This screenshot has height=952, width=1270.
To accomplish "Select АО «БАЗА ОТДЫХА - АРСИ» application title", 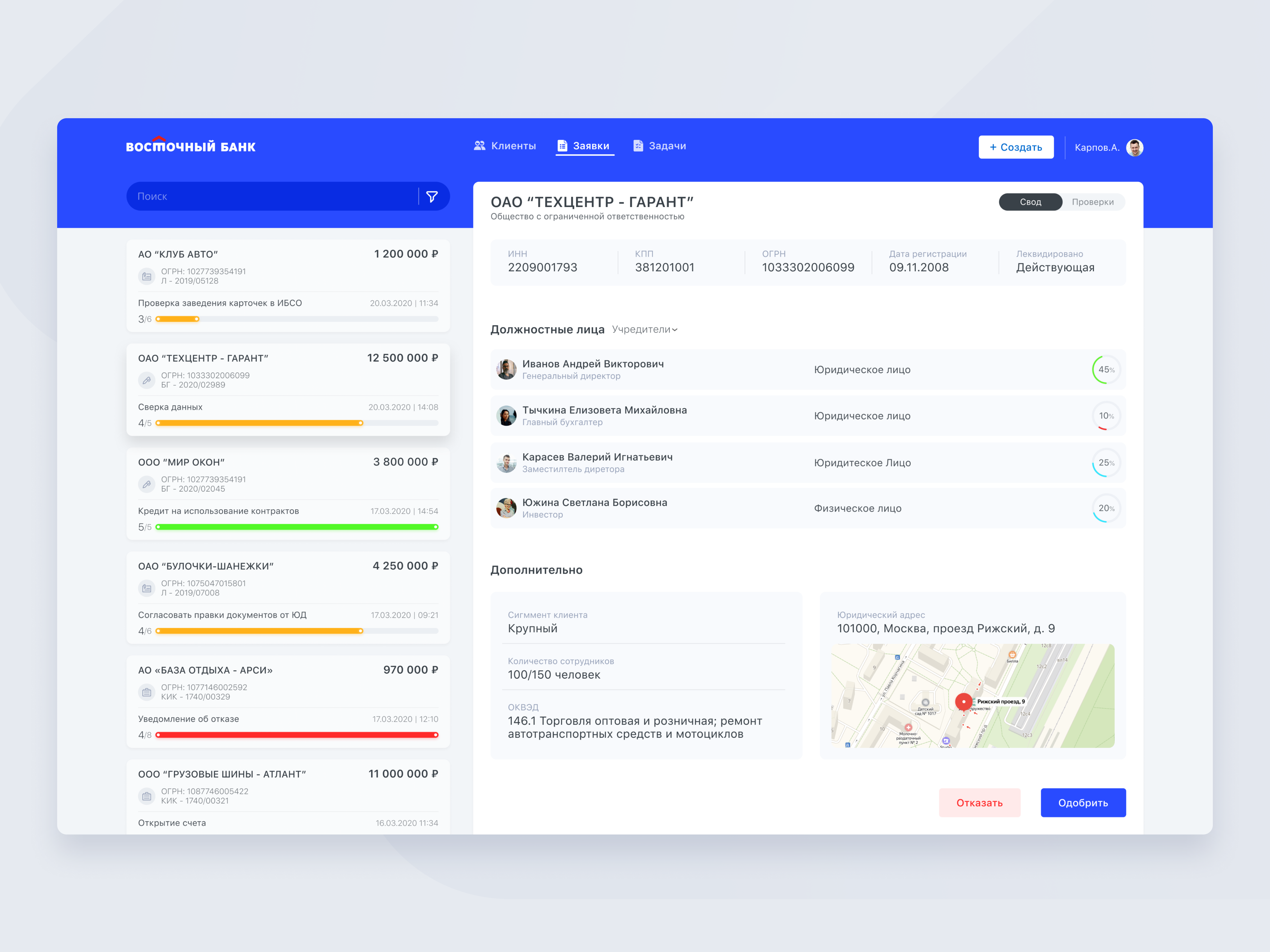I will [205, 670].
